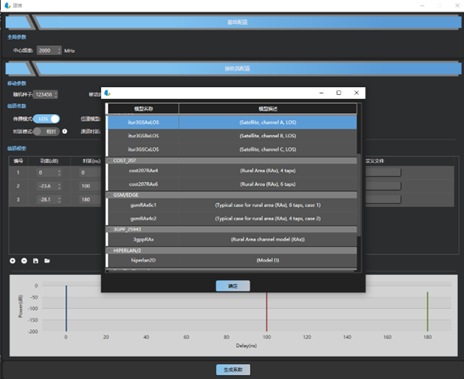This screenshot has height=379, width=464.
Task: Adjust the -23.6 dB power stepper
Action: coord(59,186)
